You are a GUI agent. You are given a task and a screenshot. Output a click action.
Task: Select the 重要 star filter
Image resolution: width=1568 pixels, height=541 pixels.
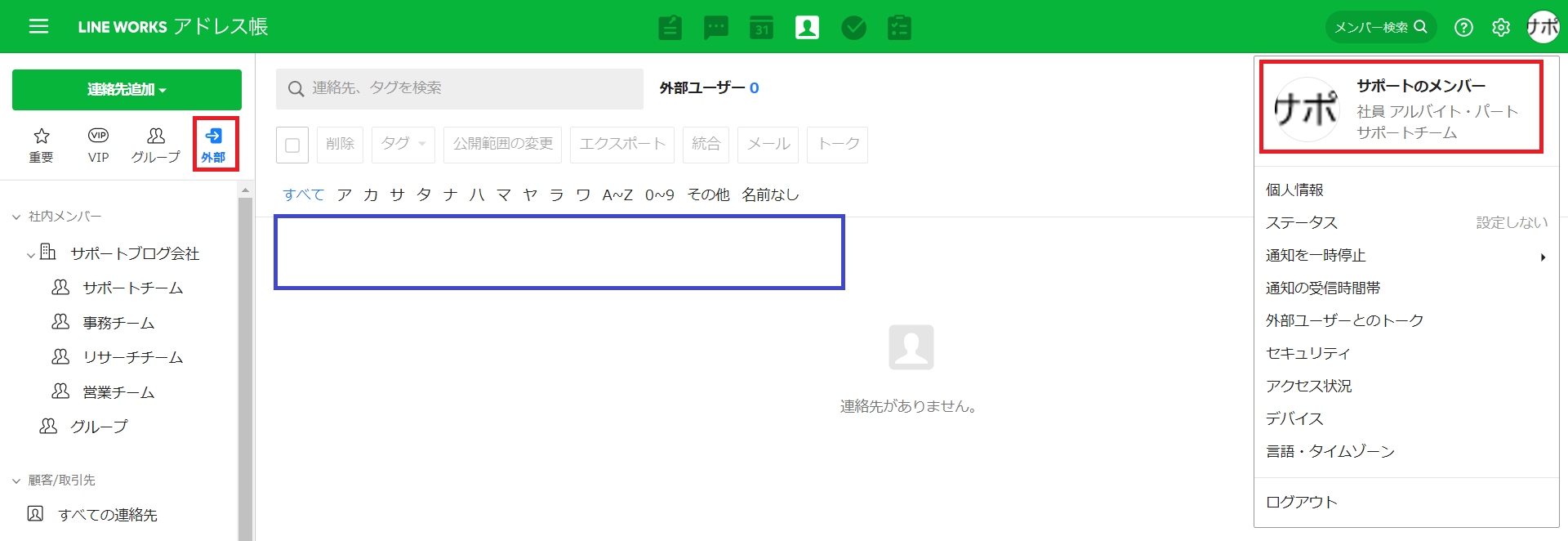pos(42,145)
